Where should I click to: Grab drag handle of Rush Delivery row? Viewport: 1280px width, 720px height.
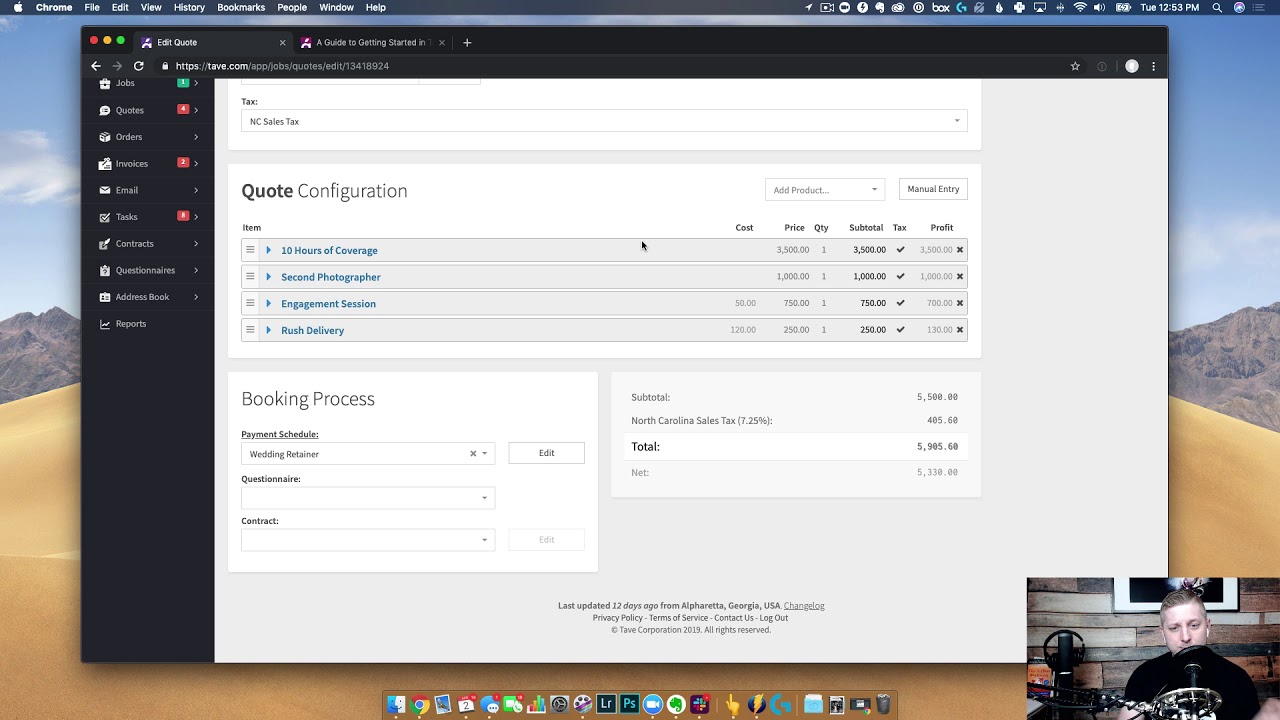[x=250, y=330]
